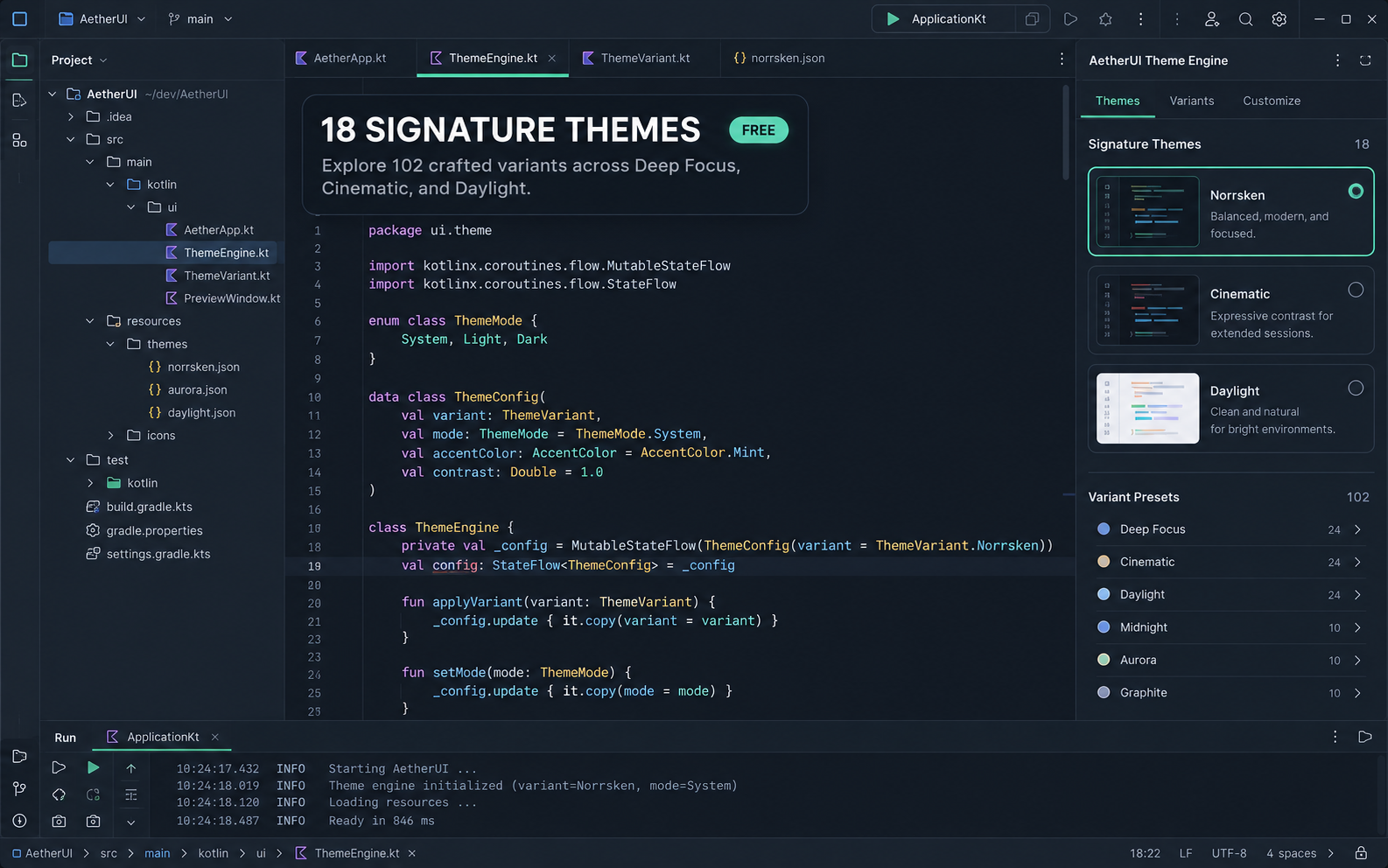The image size is (1388, 868).
Task: Open the Run panel kebab options
Action: point(1335,737)
